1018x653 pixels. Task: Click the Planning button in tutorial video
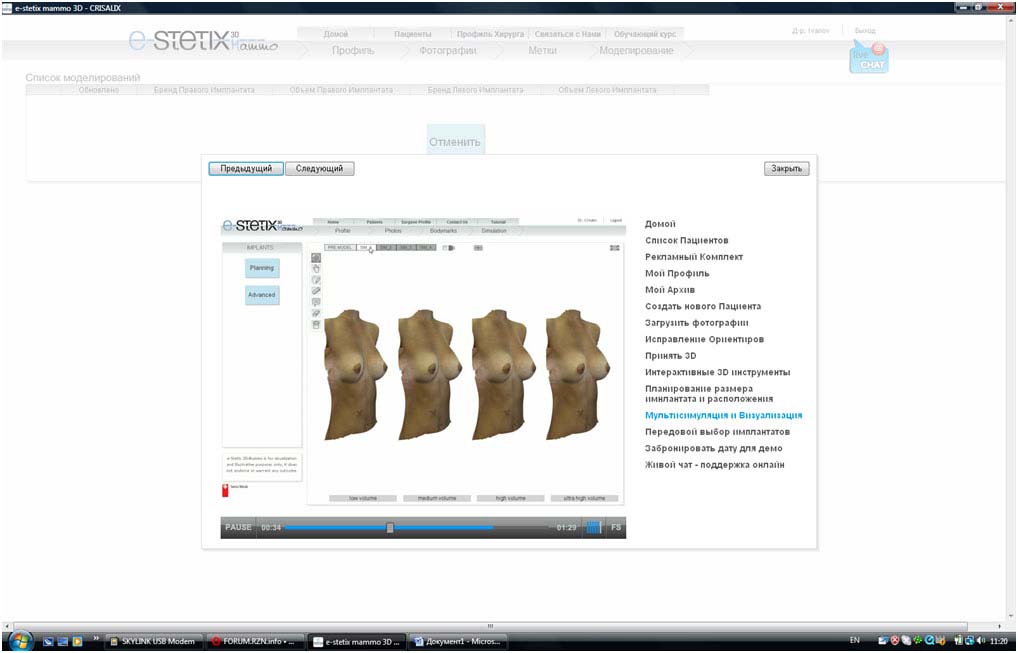point(262,268)
